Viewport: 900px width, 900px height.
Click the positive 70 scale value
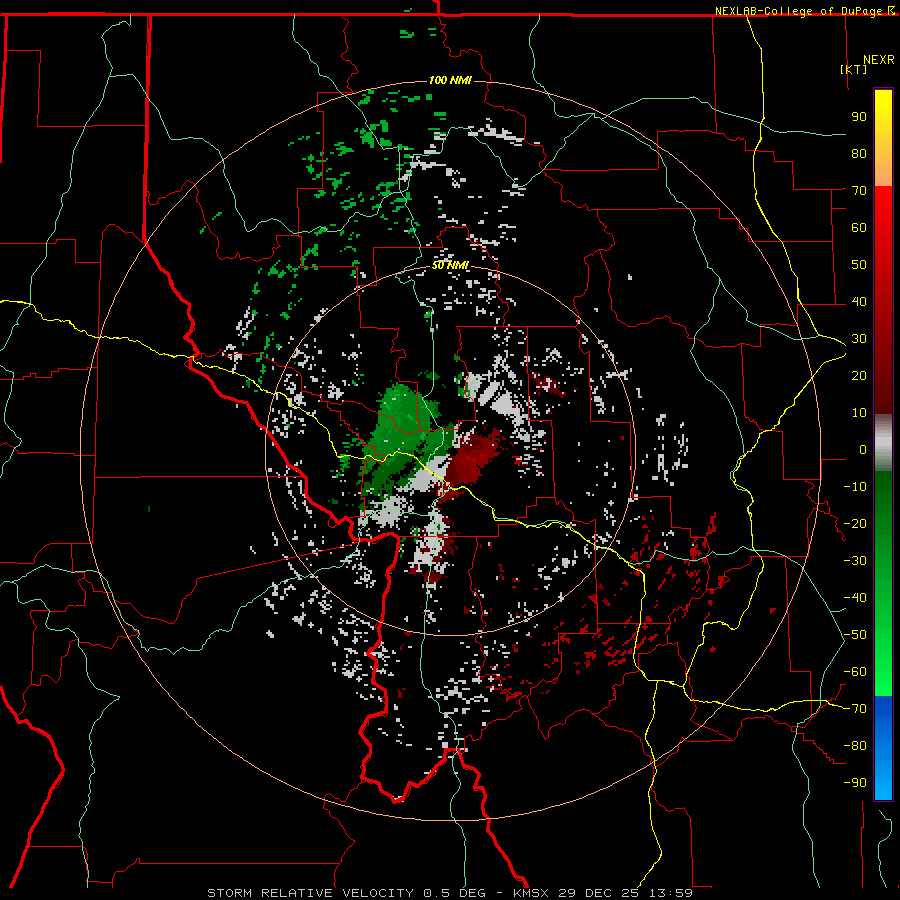(x=859, y=191)
